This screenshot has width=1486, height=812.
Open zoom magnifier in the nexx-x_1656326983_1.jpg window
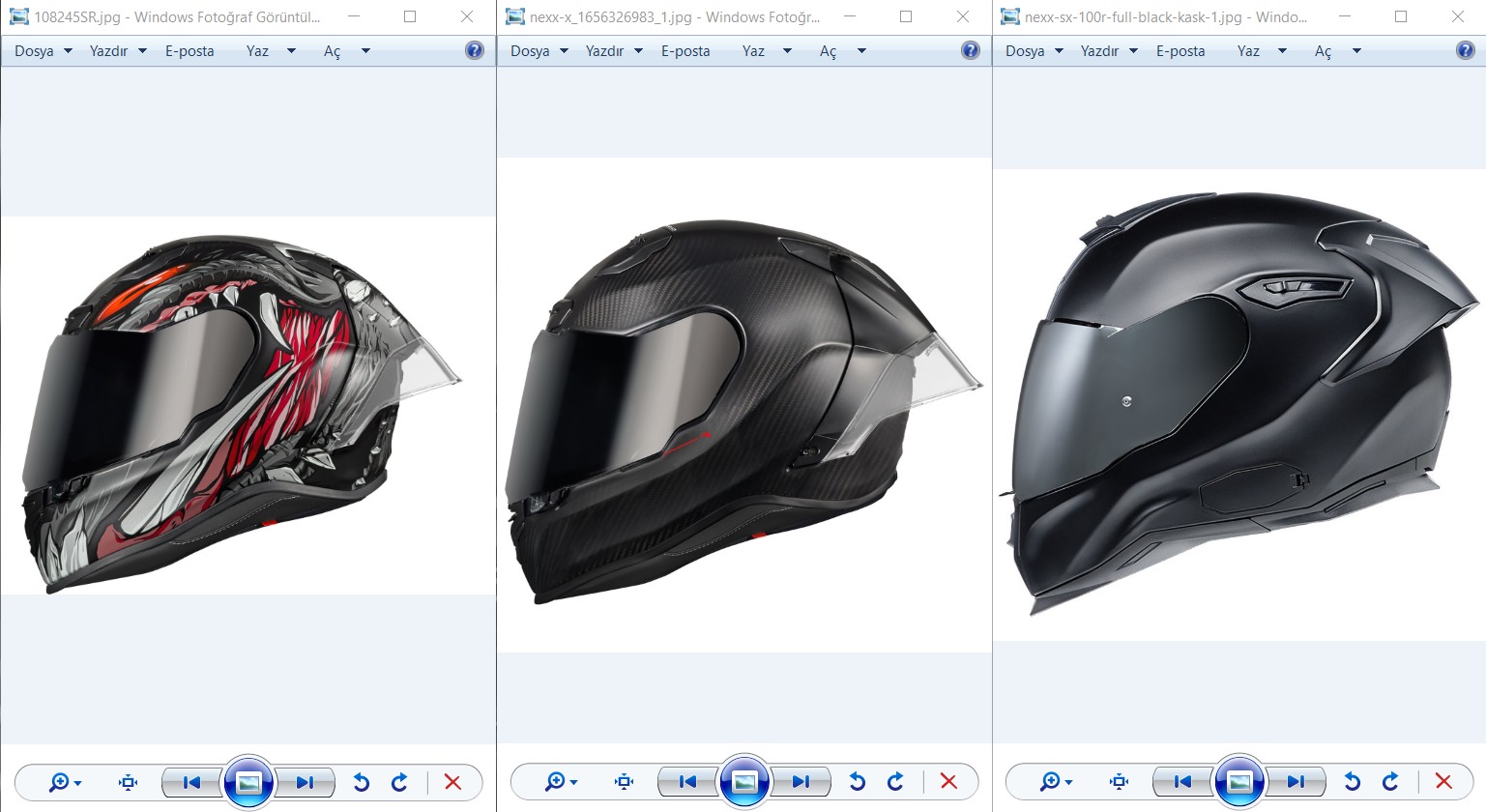tap(561, 782)
